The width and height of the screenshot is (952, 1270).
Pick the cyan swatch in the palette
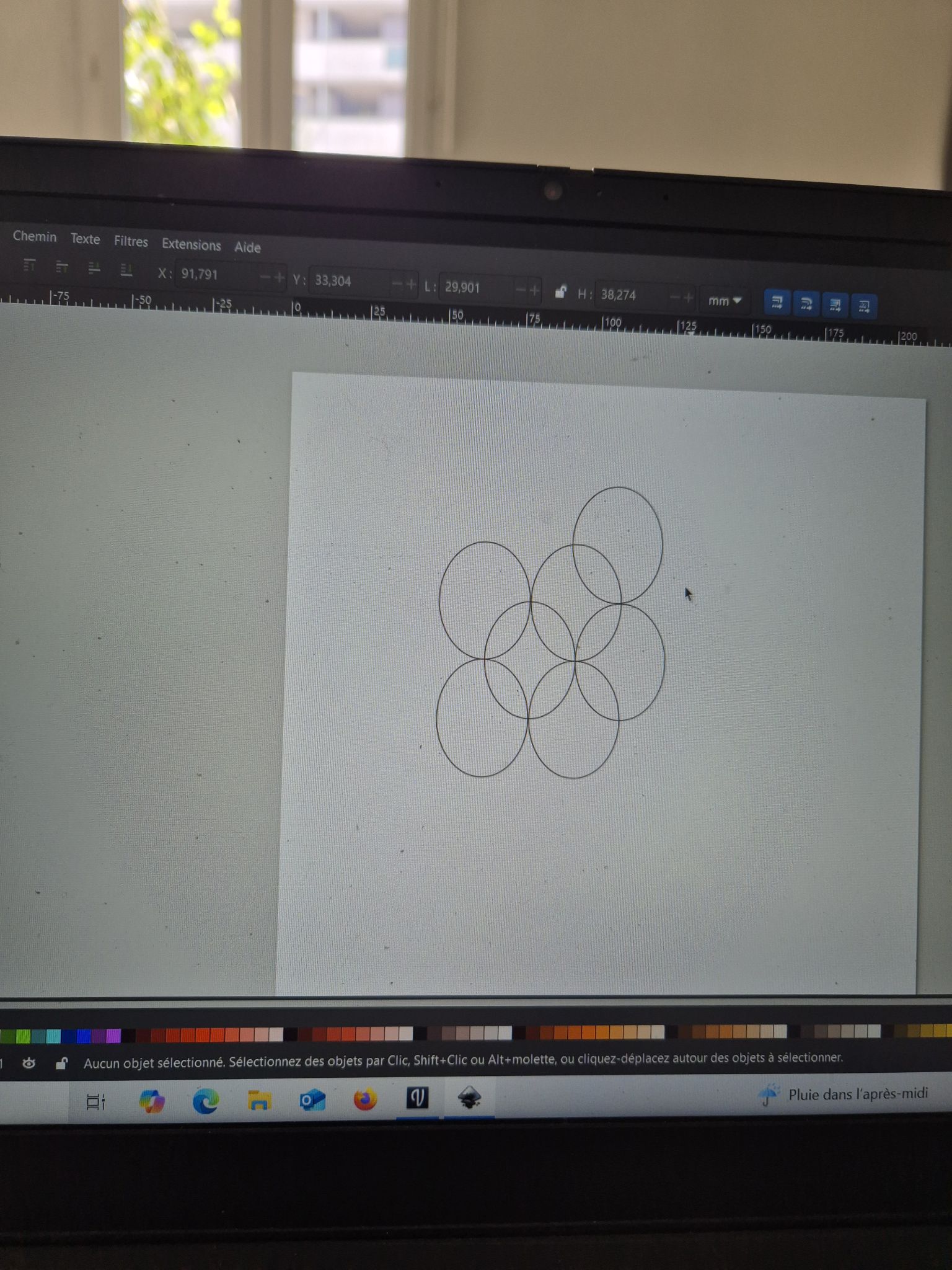tap(54, 1036)
